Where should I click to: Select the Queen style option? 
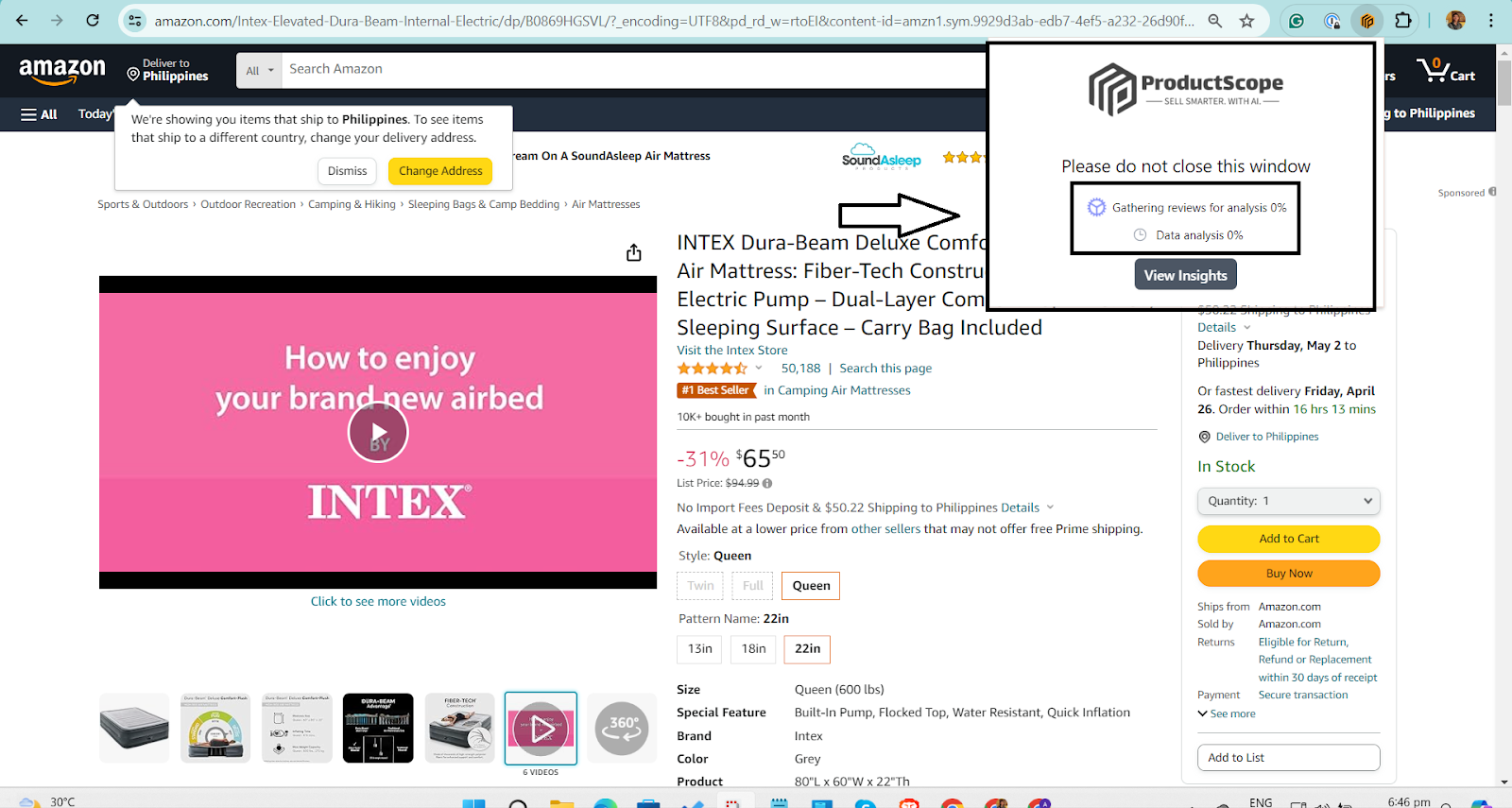coord(811,586)
